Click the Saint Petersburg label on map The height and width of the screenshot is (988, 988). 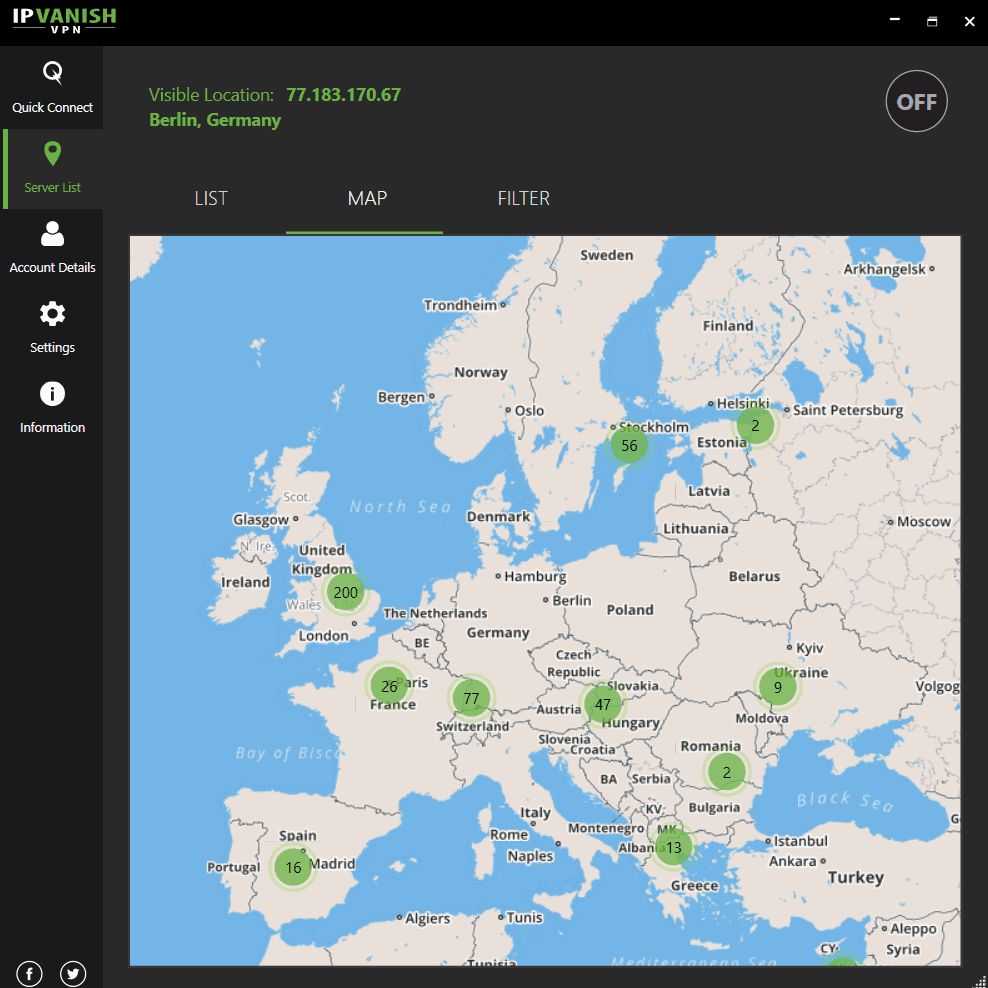pos(847,410)
